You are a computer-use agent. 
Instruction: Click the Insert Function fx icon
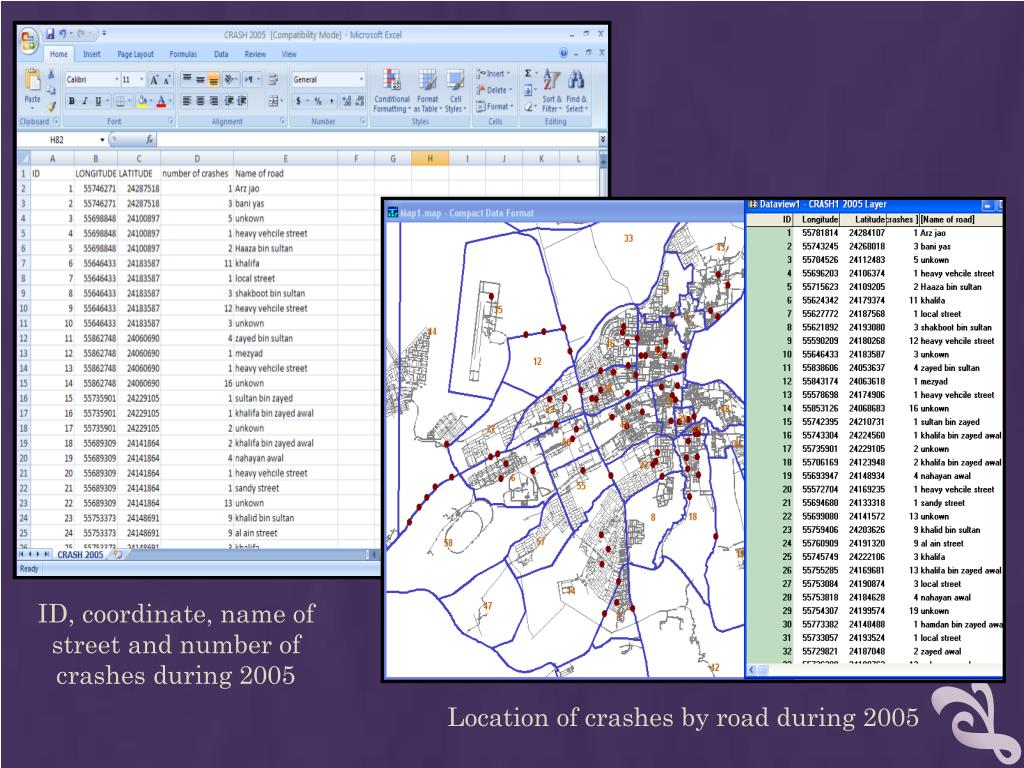coord(150,139)
